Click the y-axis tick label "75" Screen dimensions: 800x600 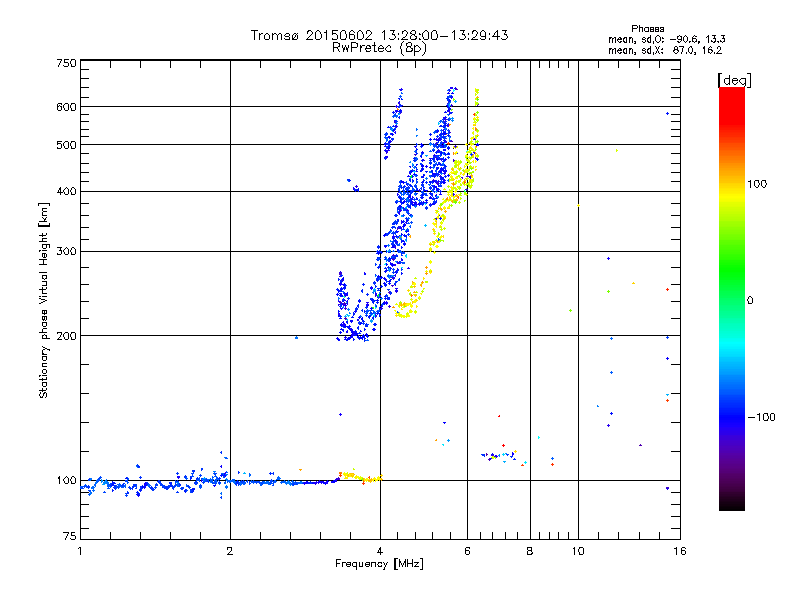[70, 536]
